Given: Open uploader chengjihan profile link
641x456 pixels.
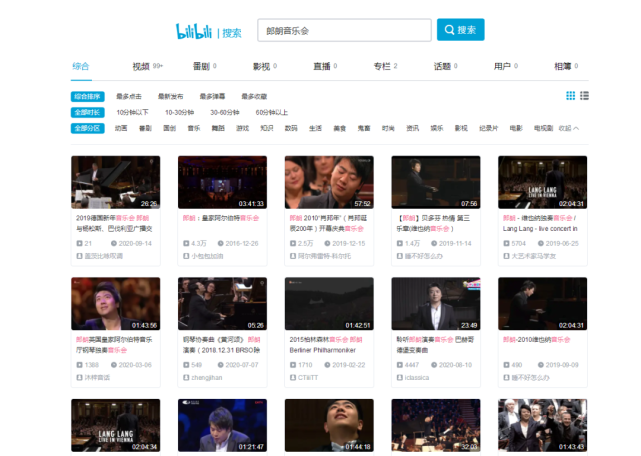Looking at the screenshot, I should coord(207,378).
